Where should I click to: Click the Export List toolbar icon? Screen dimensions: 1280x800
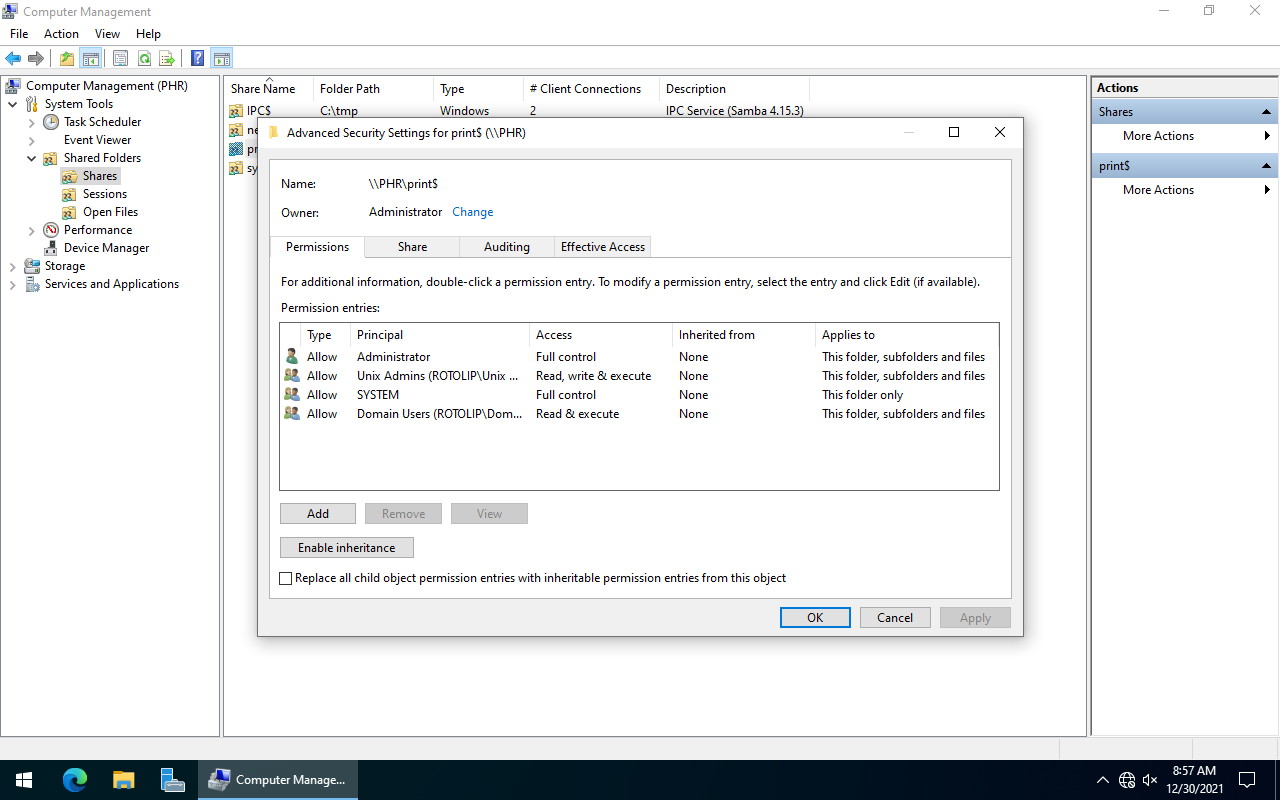tap(167, 59)
